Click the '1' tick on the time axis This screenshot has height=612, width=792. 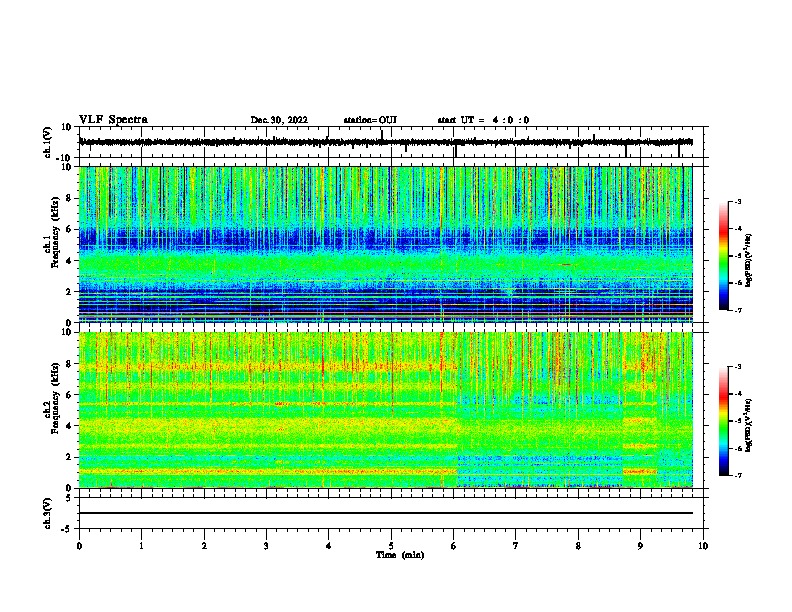pyautogui.click(x=141, y=546)
